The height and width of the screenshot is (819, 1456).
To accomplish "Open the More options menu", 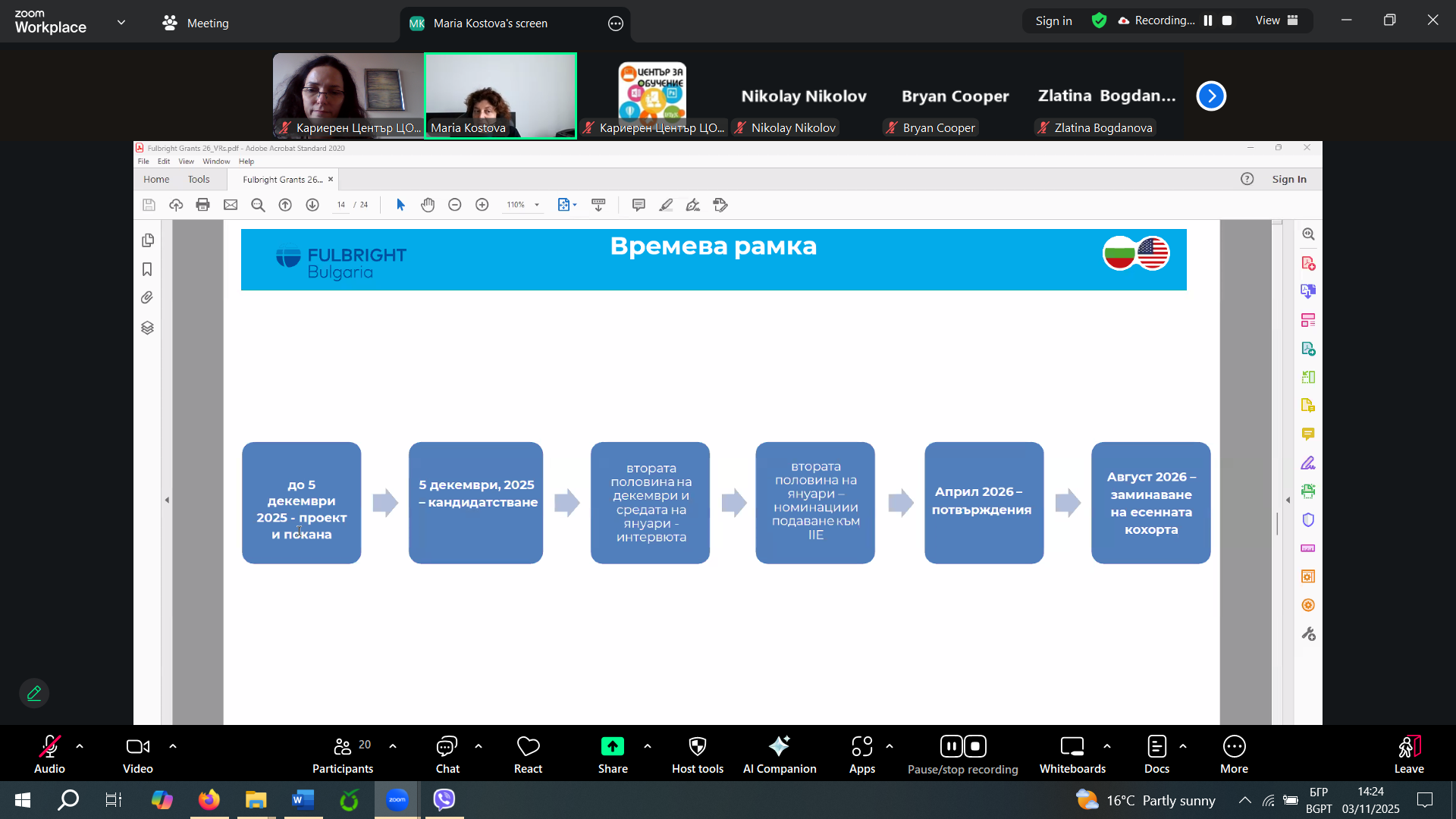I will pos(1234,755).
